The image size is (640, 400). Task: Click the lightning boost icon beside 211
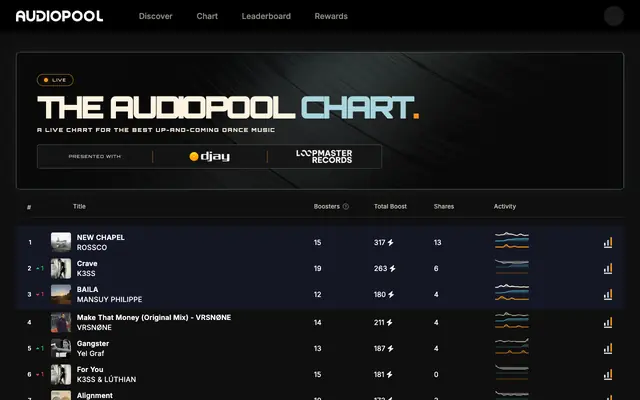[x=389, y=322]
